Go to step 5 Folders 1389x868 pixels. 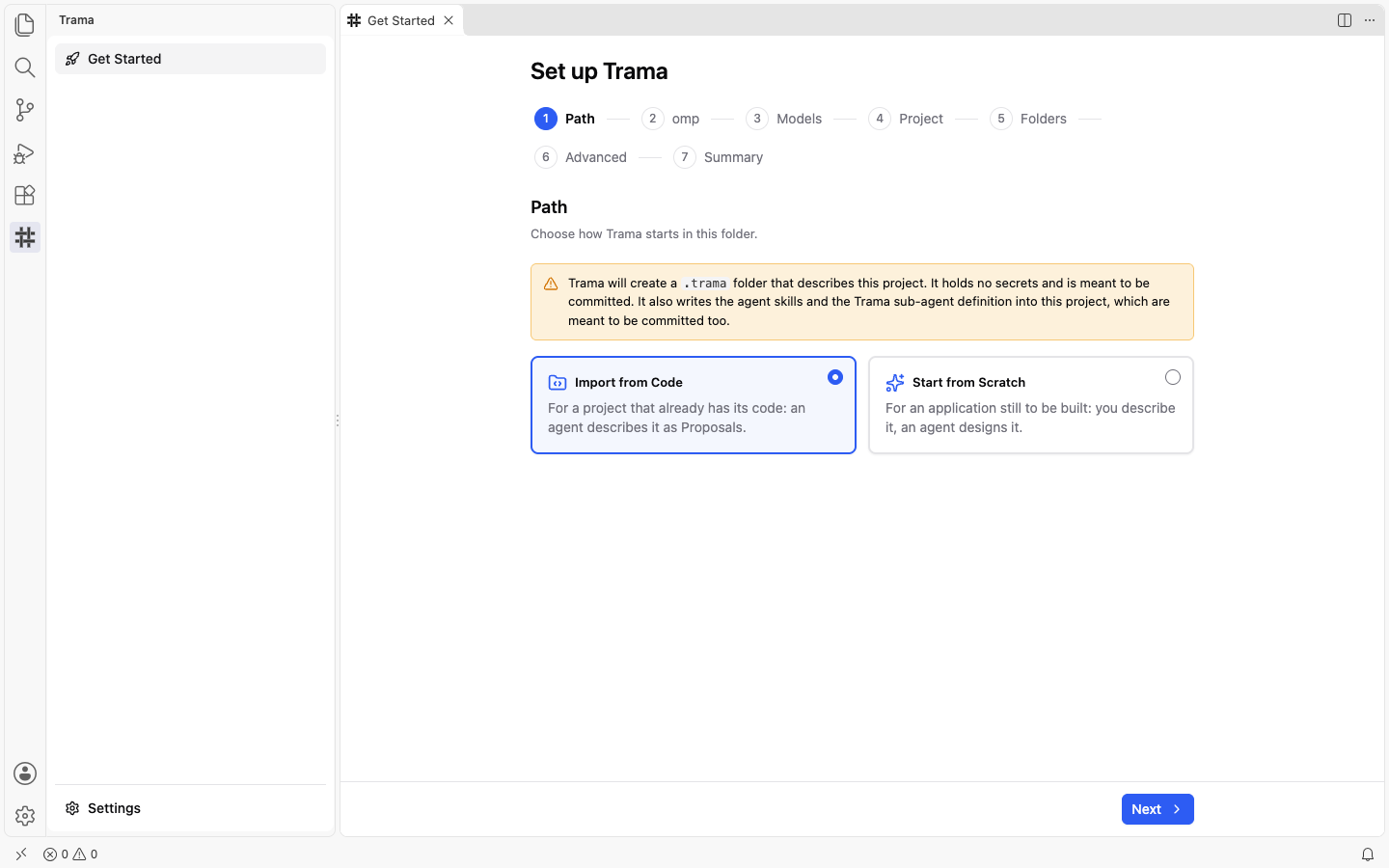point(1028,119)
